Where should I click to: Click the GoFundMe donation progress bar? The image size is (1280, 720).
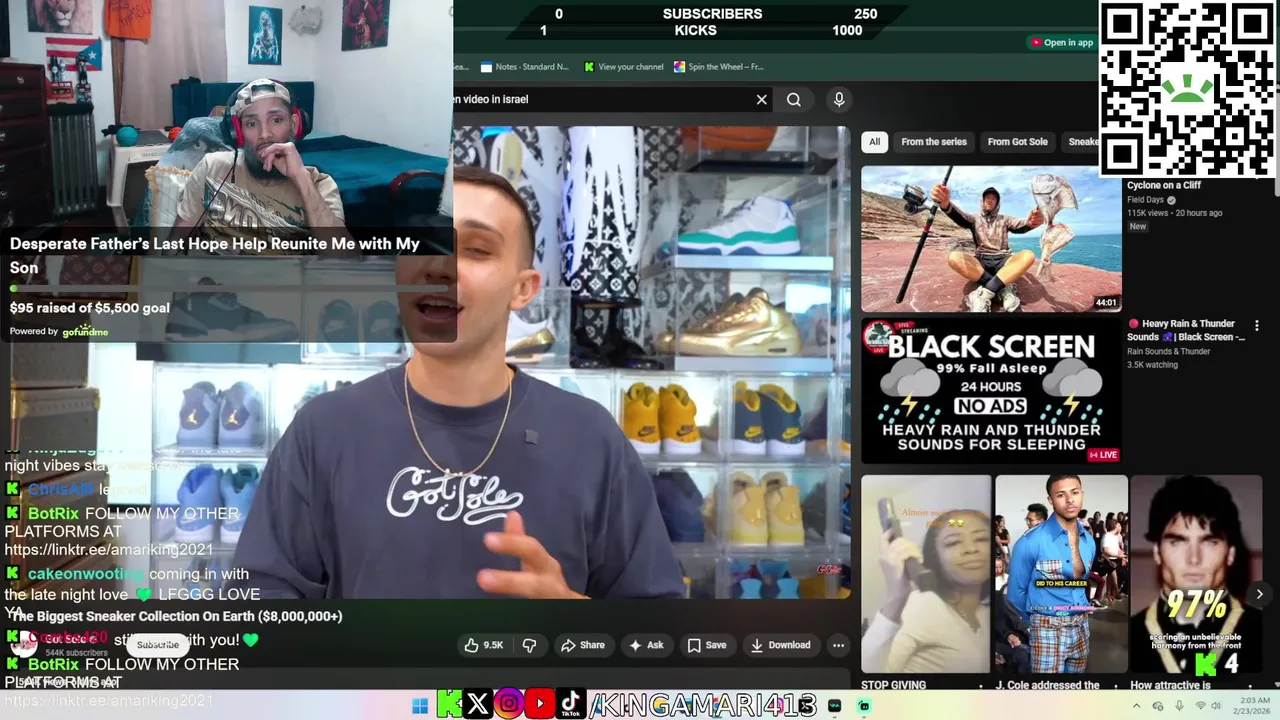(228, 288)
